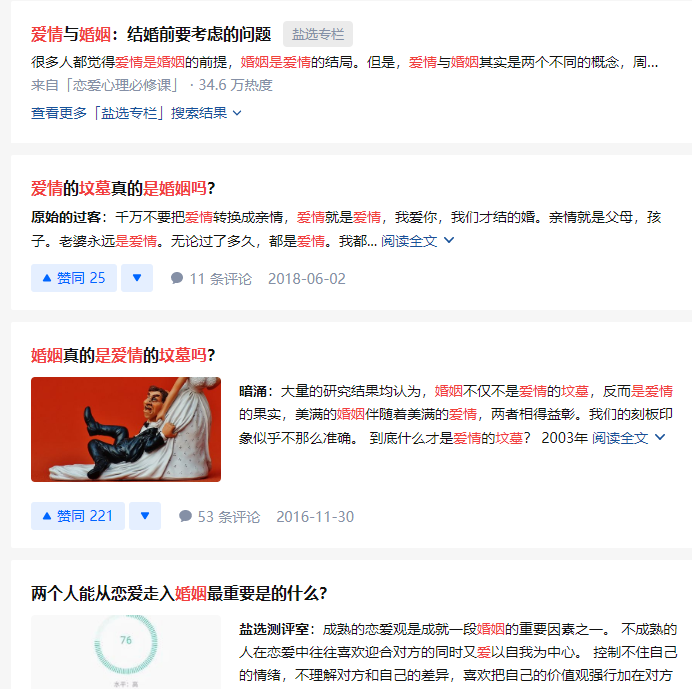Click author name 暗涌
The image size is (692, 689).
[253, 391]
